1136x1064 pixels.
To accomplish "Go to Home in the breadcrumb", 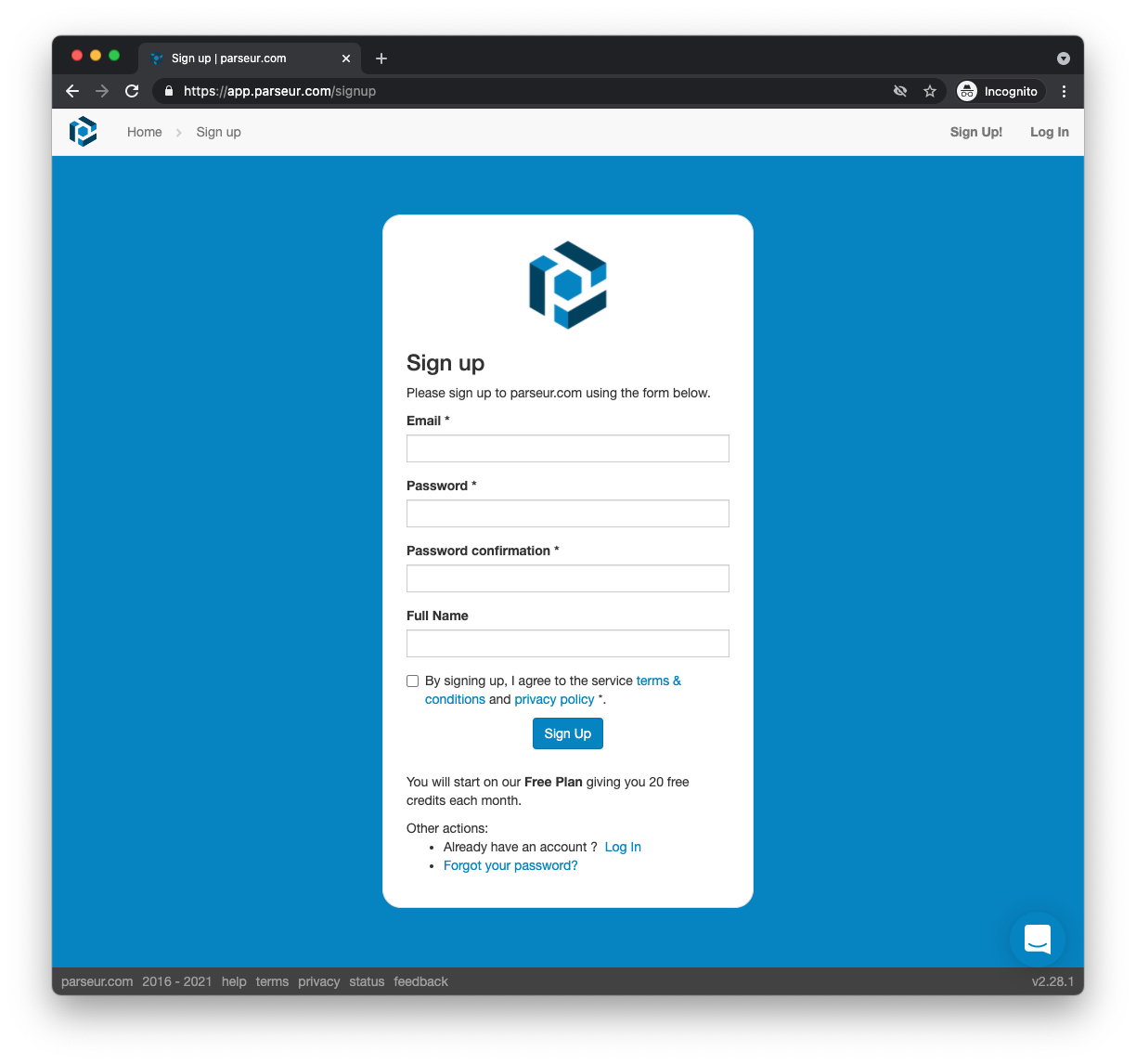I will (145, 132).
